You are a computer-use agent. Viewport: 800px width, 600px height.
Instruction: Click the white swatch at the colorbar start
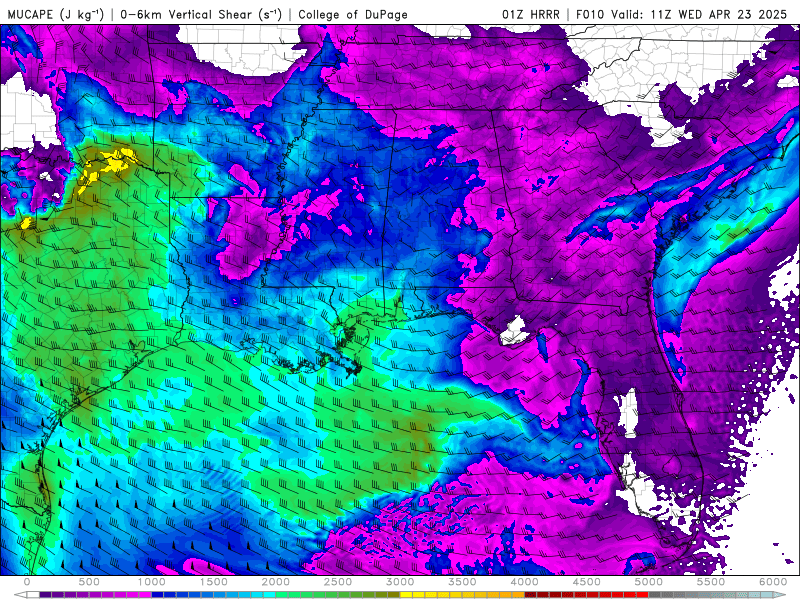click(33, 595)
